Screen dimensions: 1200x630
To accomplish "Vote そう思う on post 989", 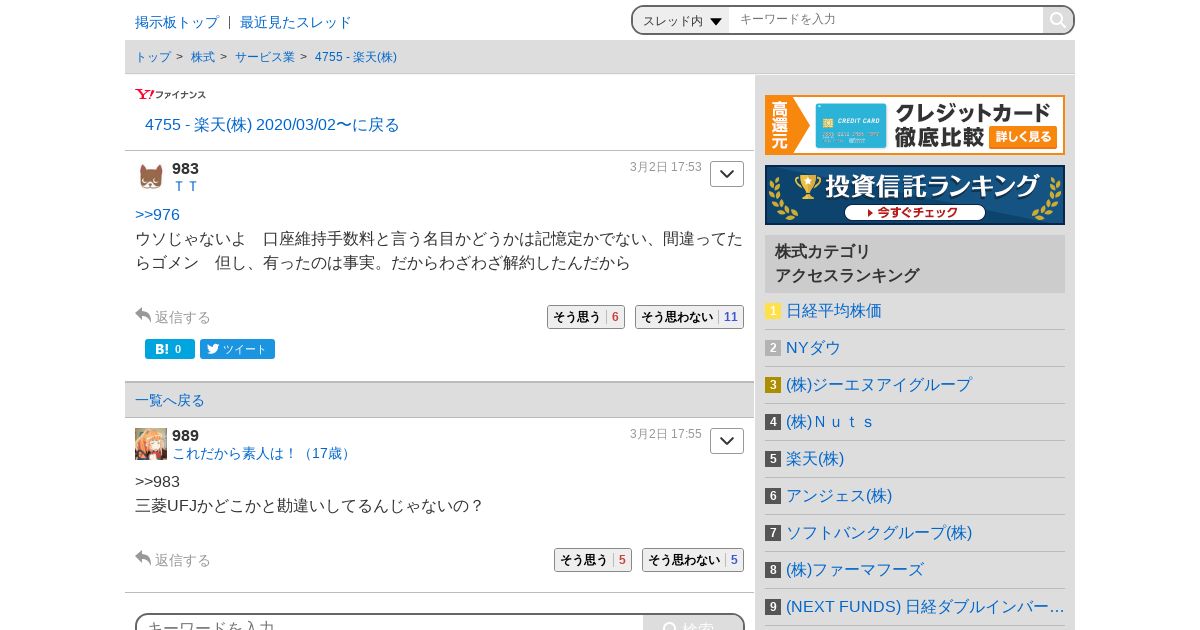I will (x=593, y=560).
